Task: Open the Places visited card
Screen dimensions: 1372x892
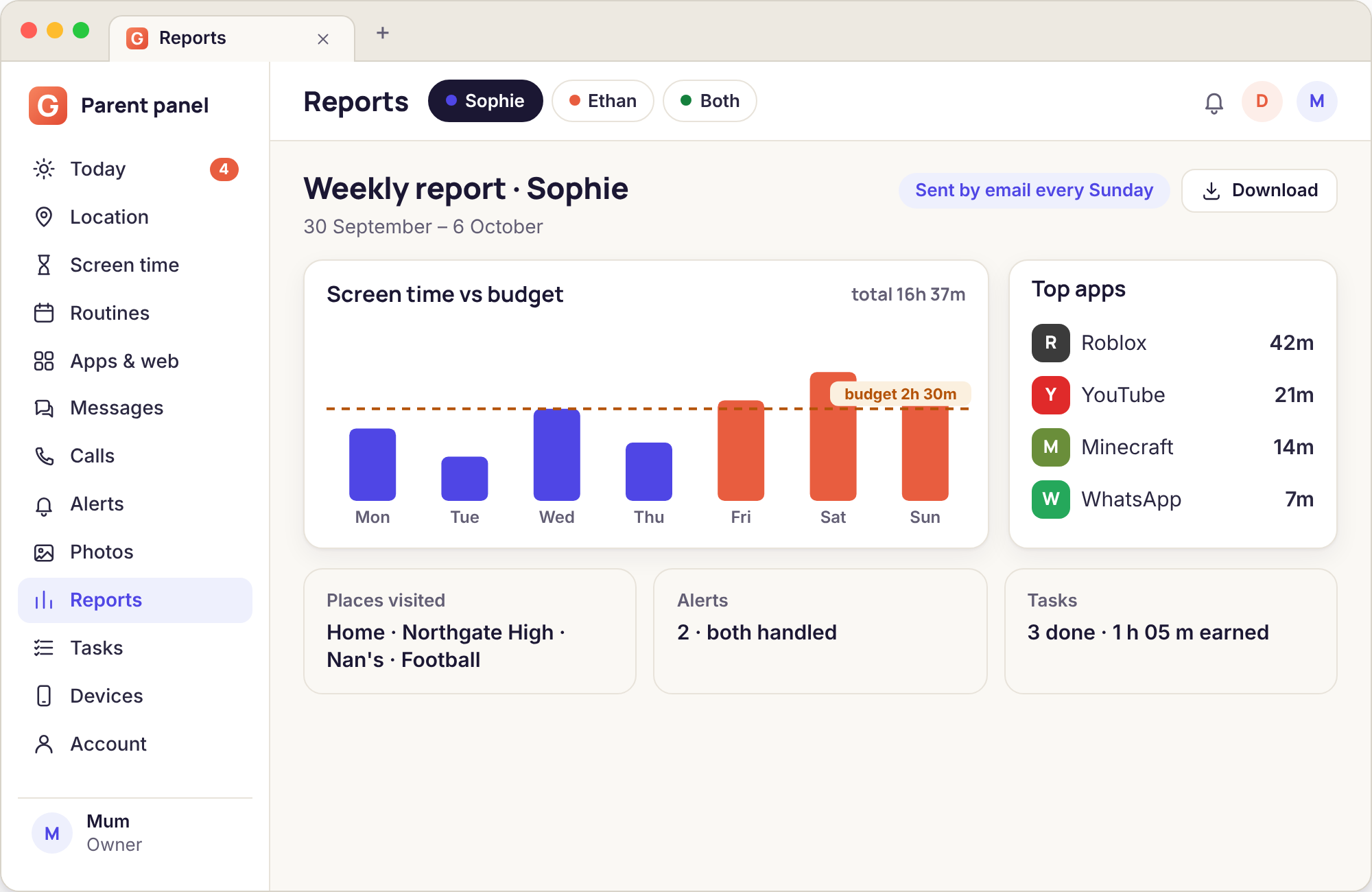Action: click(470, 631)
